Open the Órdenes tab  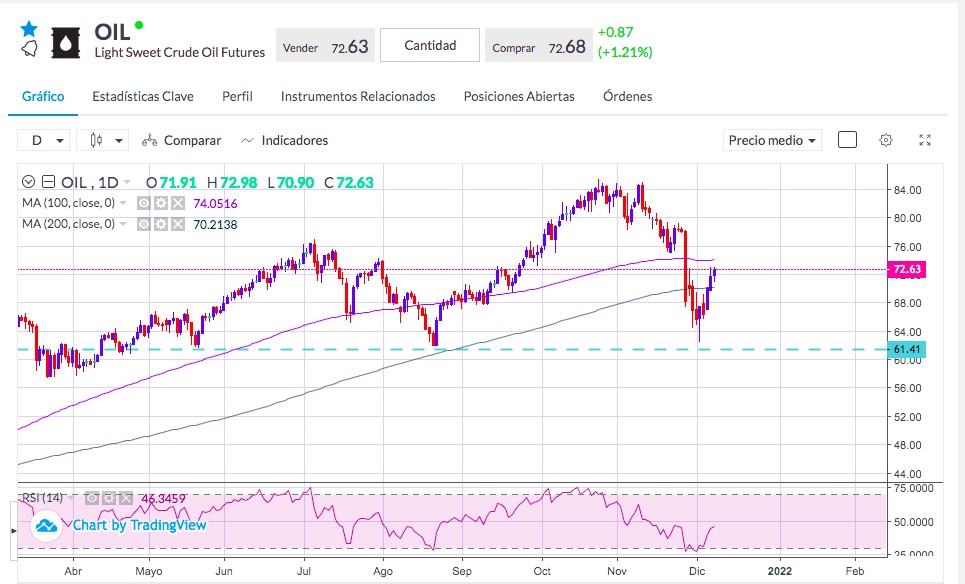coord(628,97)
